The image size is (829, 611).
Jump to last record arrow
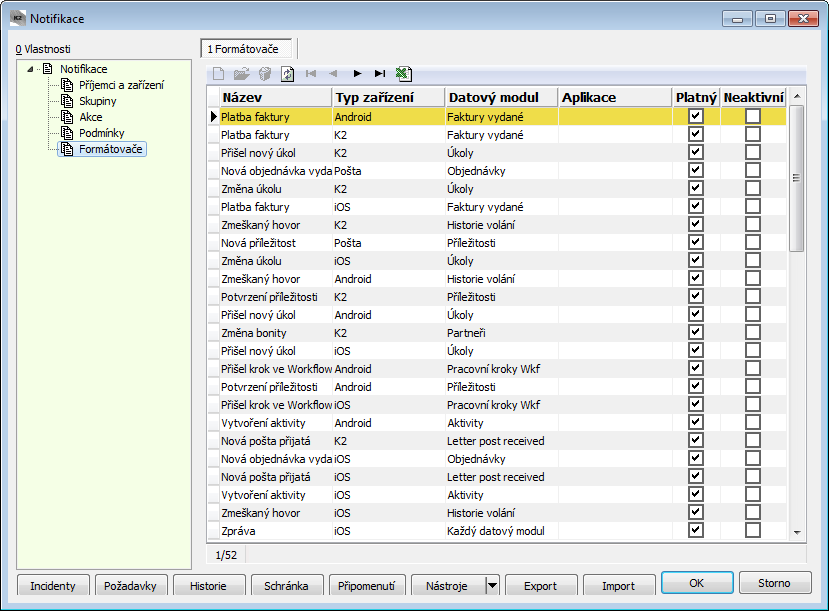click(380, 73)
